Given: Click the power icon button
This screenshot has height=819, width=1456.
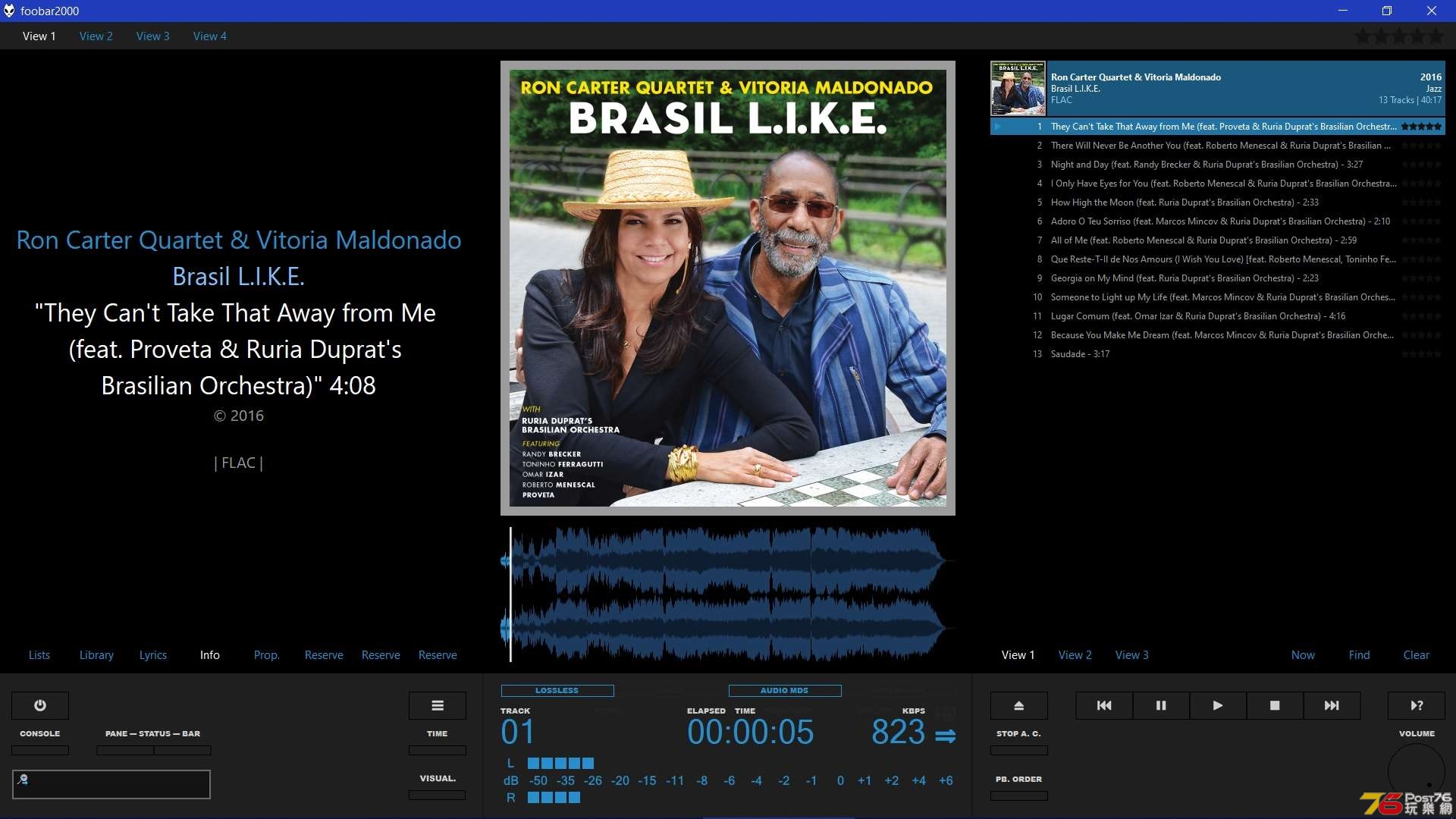Looking at the screenshot, I should pos(40,705).
